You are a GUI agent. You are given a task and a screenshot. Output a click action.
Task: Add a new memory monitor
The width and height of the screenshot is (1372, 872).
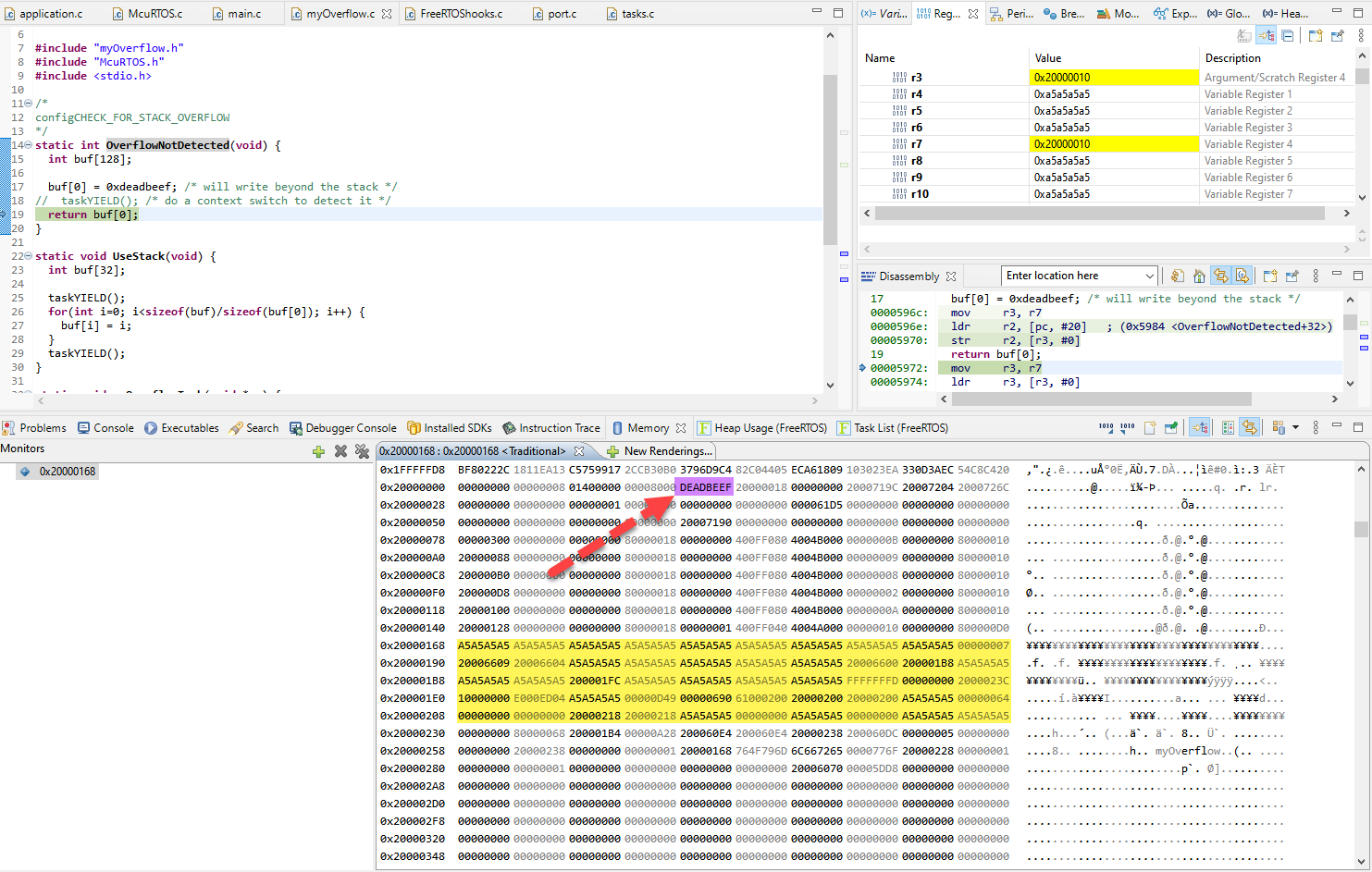pyautogui.click(x=318, y=451)
